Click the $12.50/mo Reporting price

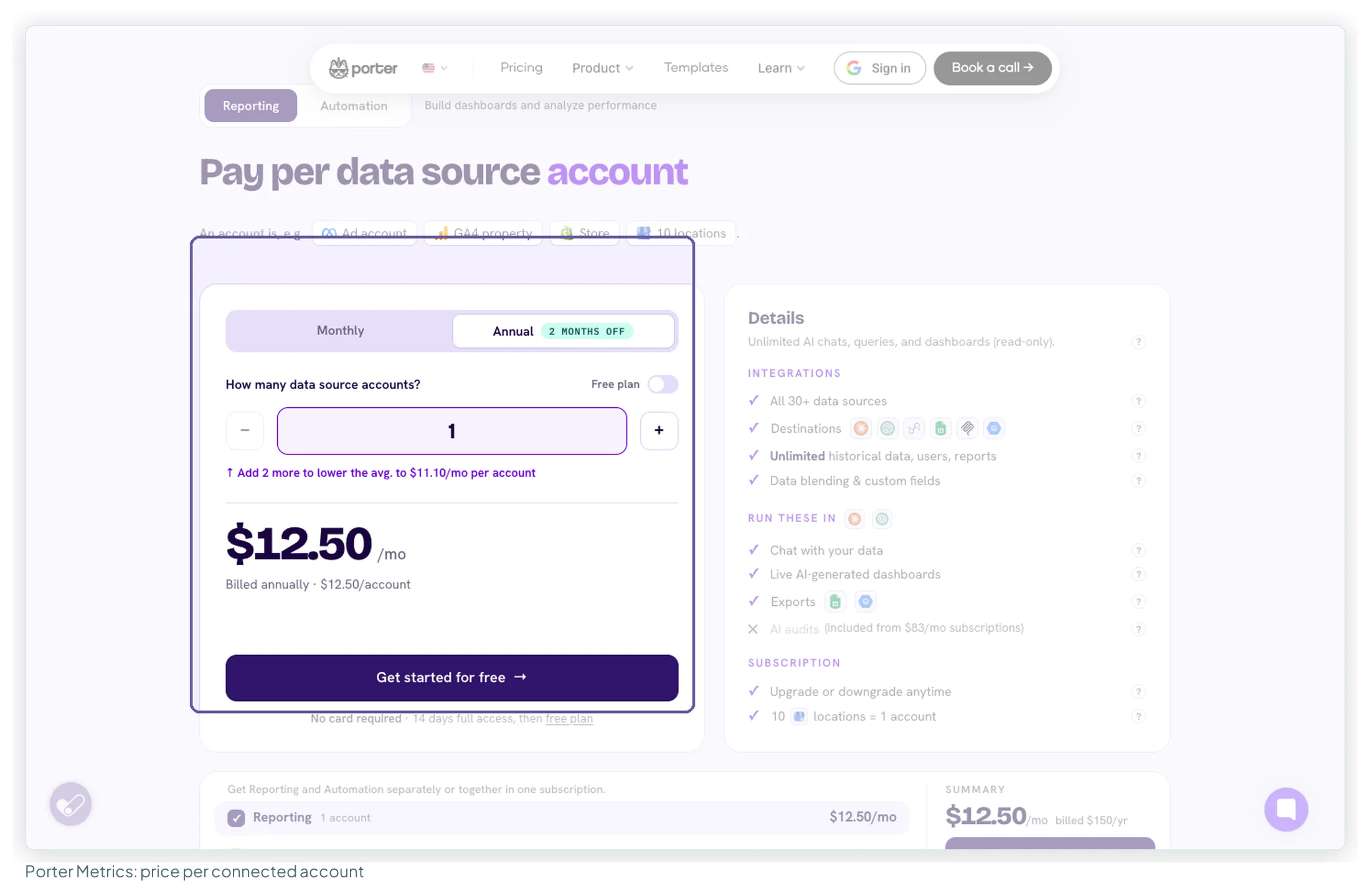[x=862, y=817]
